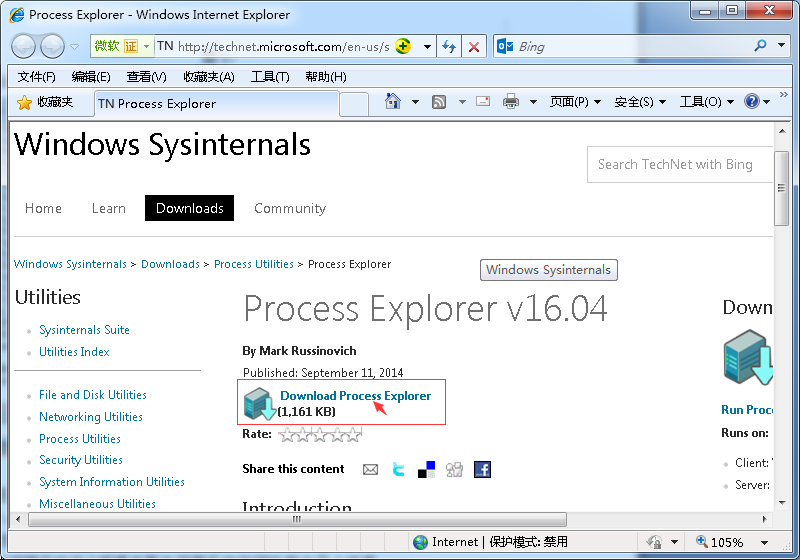Click the Home toolbar icon
This screenshot has width=800, height=560.
(x=392, y=102)
